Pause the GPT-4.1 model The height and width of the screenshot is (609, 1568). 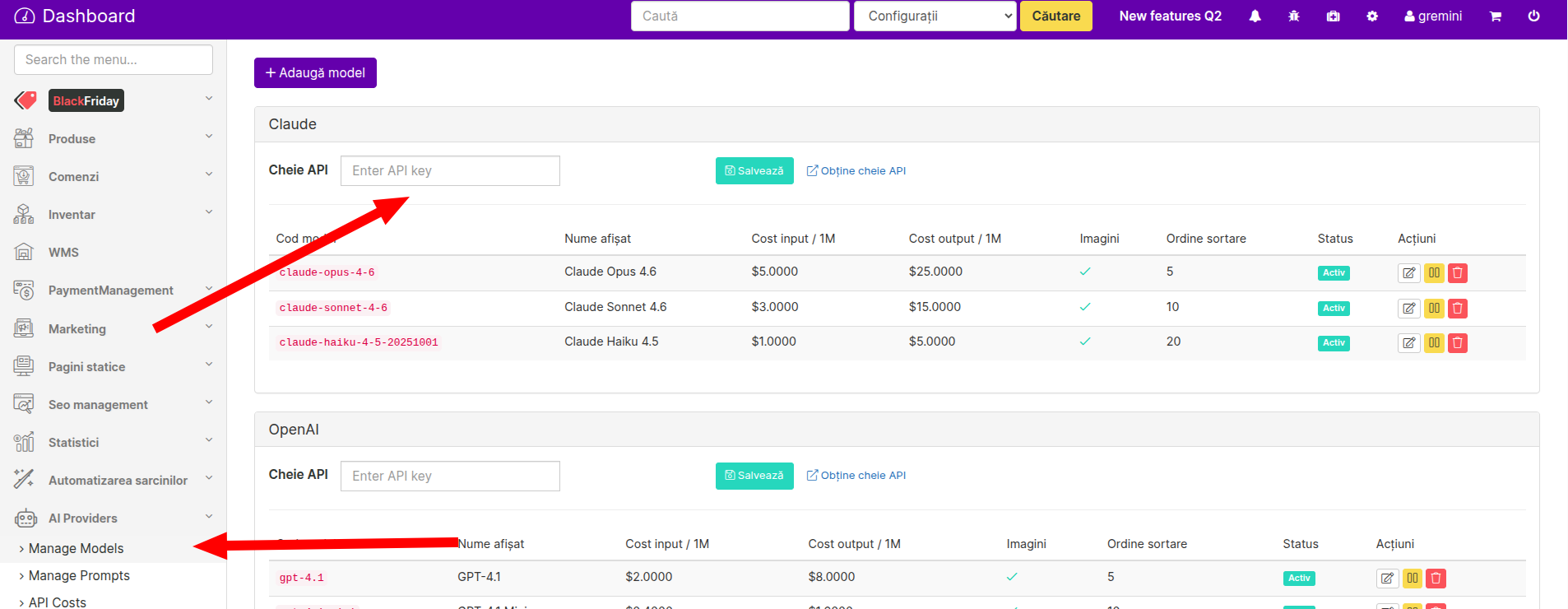[x=1413, y=579]
